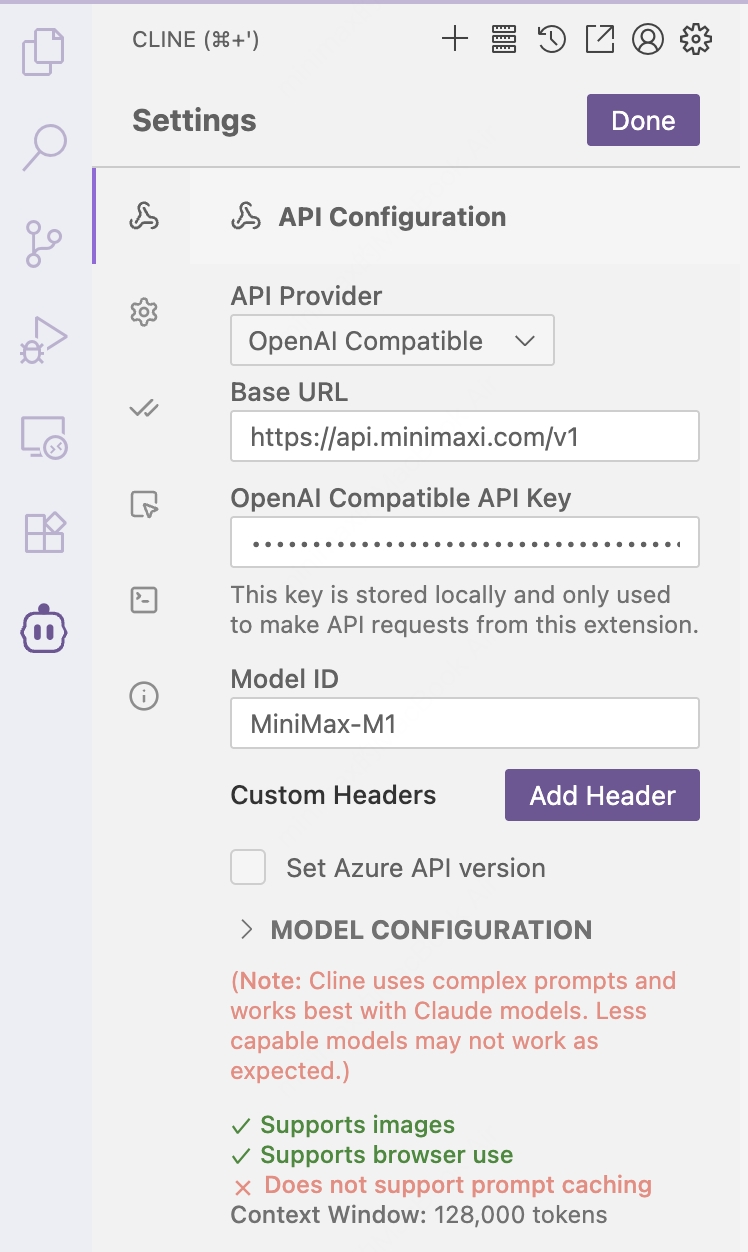748x1252 pixels.
Task: Open the Source Control view
Action: (x=44, y=244)
